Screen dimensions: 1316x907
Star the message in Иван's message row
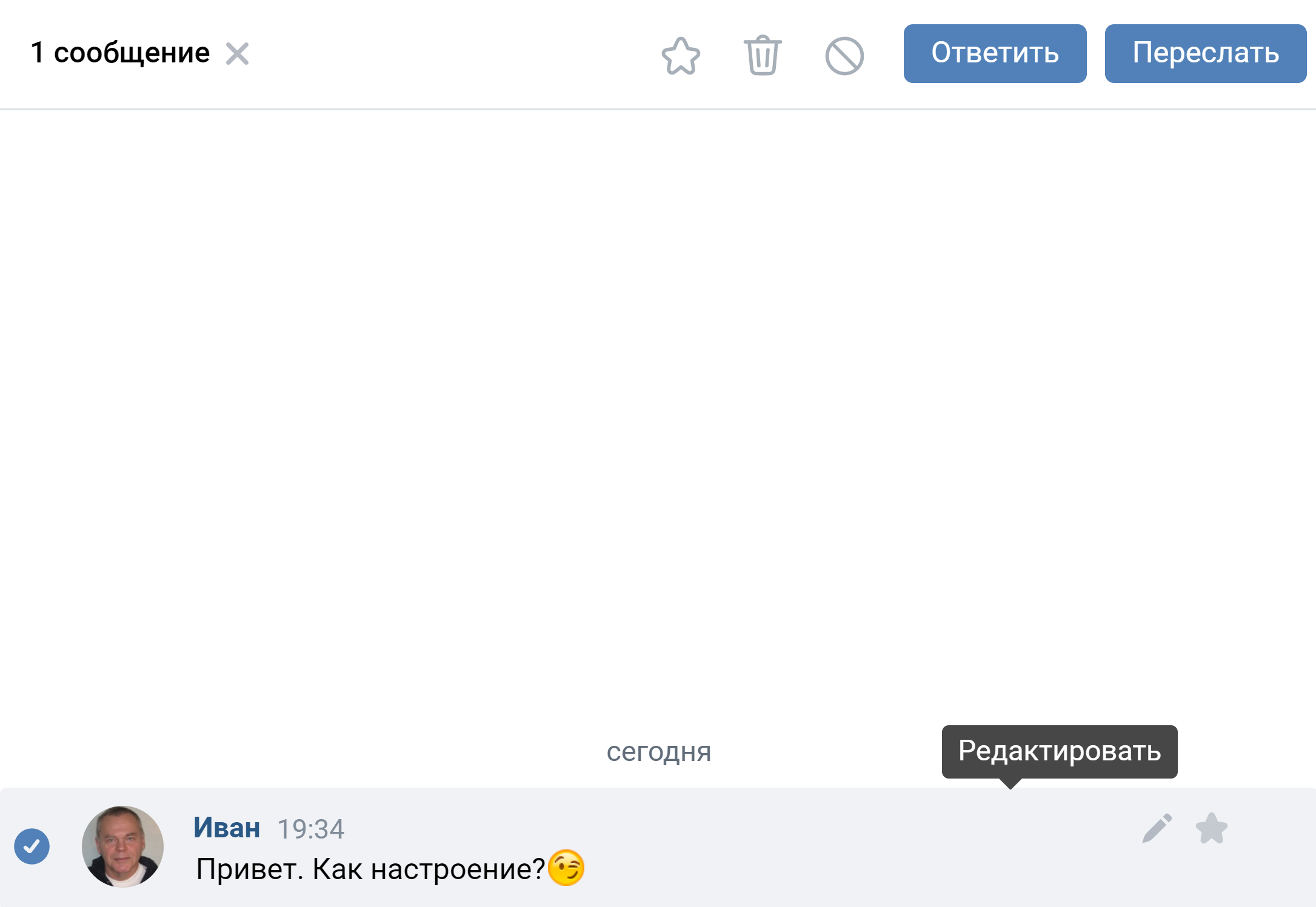(x=1212, y=828)
